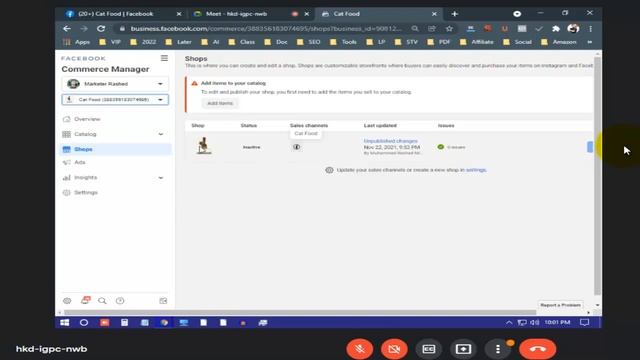This screenshot has width=640, height=360.
Task: Click the green 0 issues check icon
Action: click(x=440, y=147)
